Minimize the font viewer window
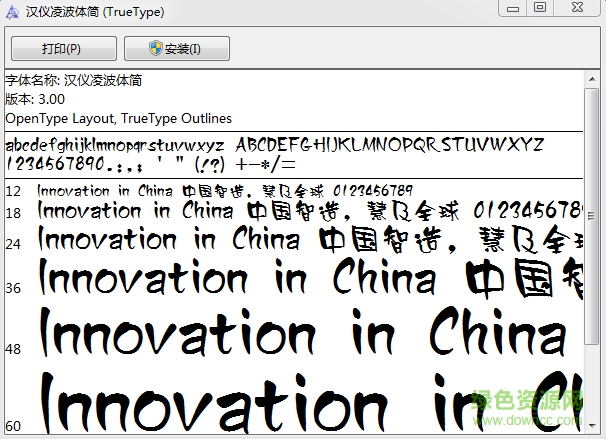 512,8
